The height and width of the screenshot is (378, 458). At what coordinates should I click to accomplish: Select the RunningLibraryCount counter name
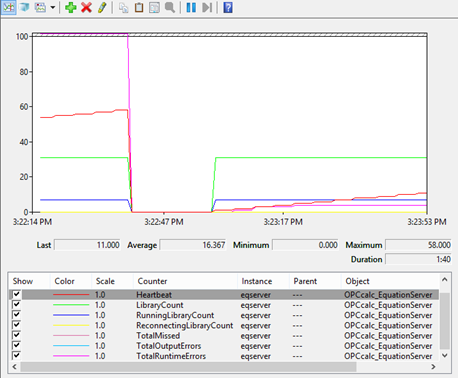click(175, 315)
